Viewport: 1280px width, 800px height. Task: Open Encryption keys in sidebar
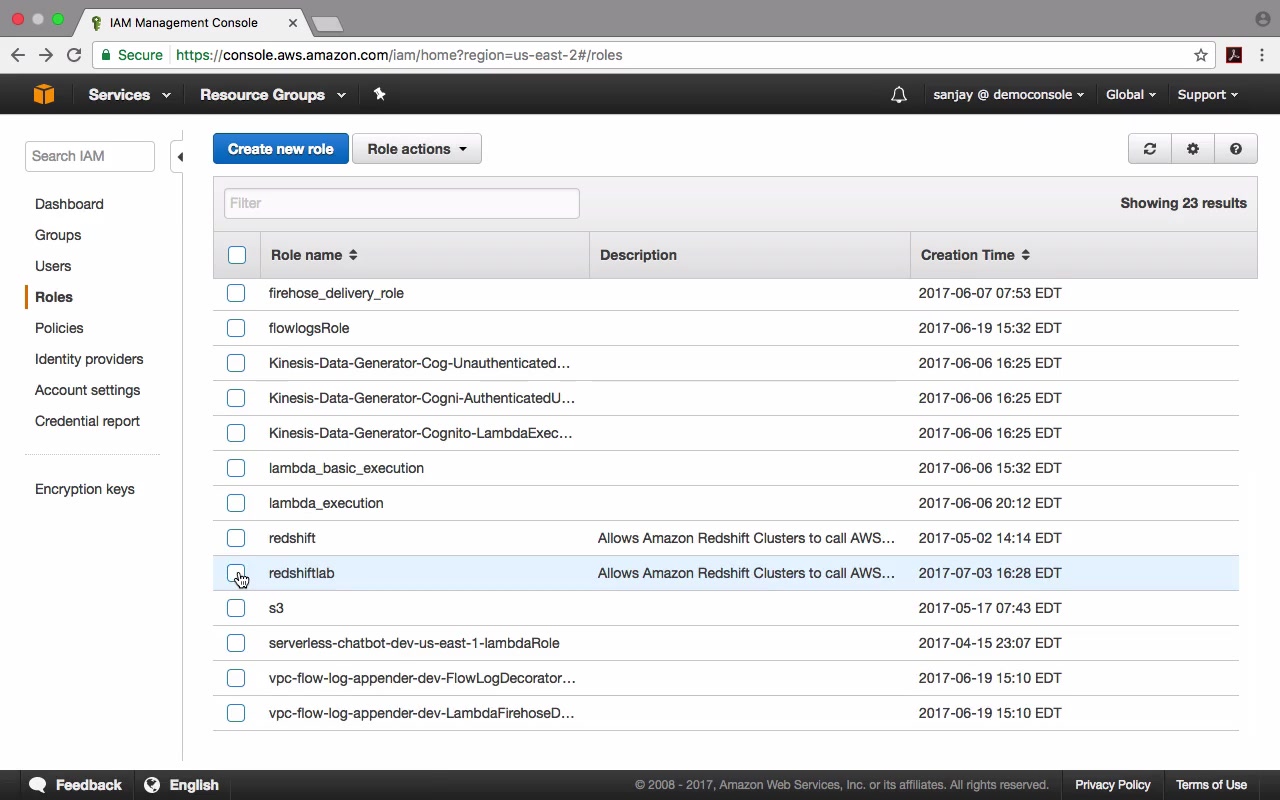coord(85,489)
